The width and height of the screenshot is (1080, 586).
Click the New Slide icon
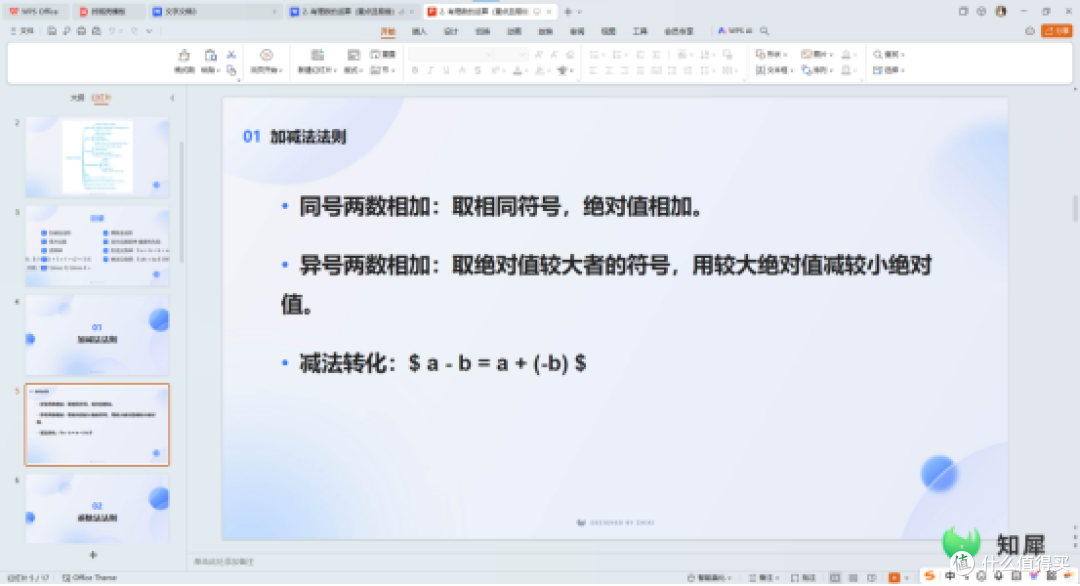click(317, 55)
